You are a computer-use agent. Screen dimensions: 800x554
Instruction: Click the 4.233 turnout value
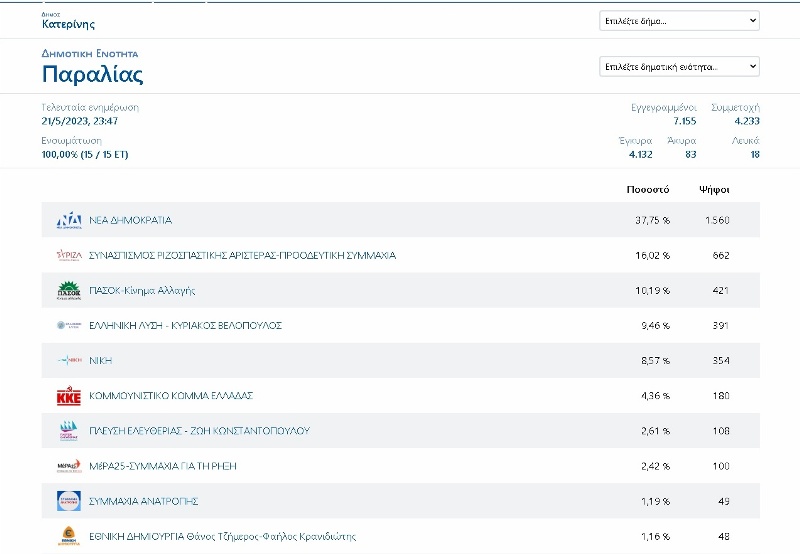(x=747, y=121)
